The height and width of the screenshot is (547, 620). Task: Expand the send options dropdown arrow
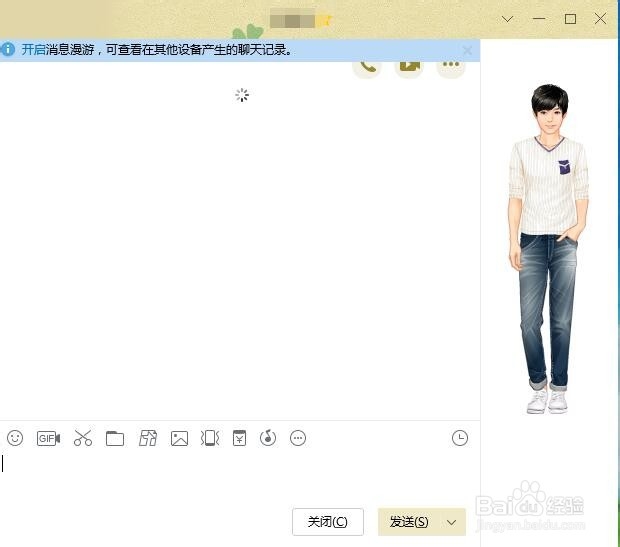[x=452, y=522]
